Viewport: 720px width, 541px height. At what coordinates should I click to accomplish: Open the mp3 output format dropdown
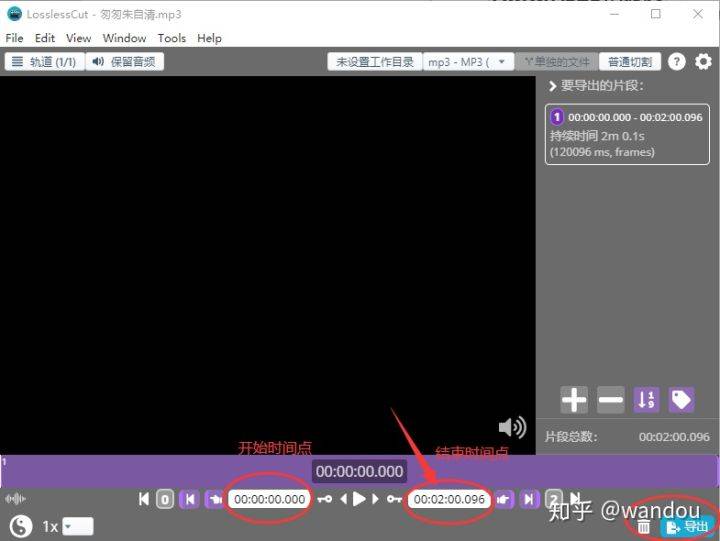pyautogui.click(x=468, y=62)
